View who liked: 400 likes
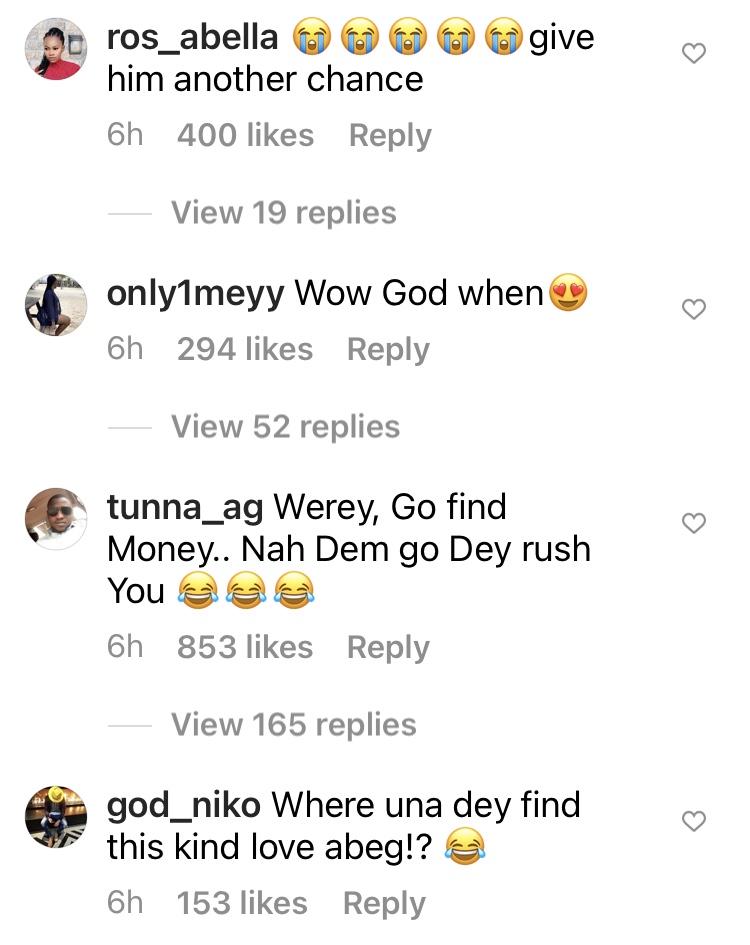This screenshot has width=750, height=945. [245, 136]
